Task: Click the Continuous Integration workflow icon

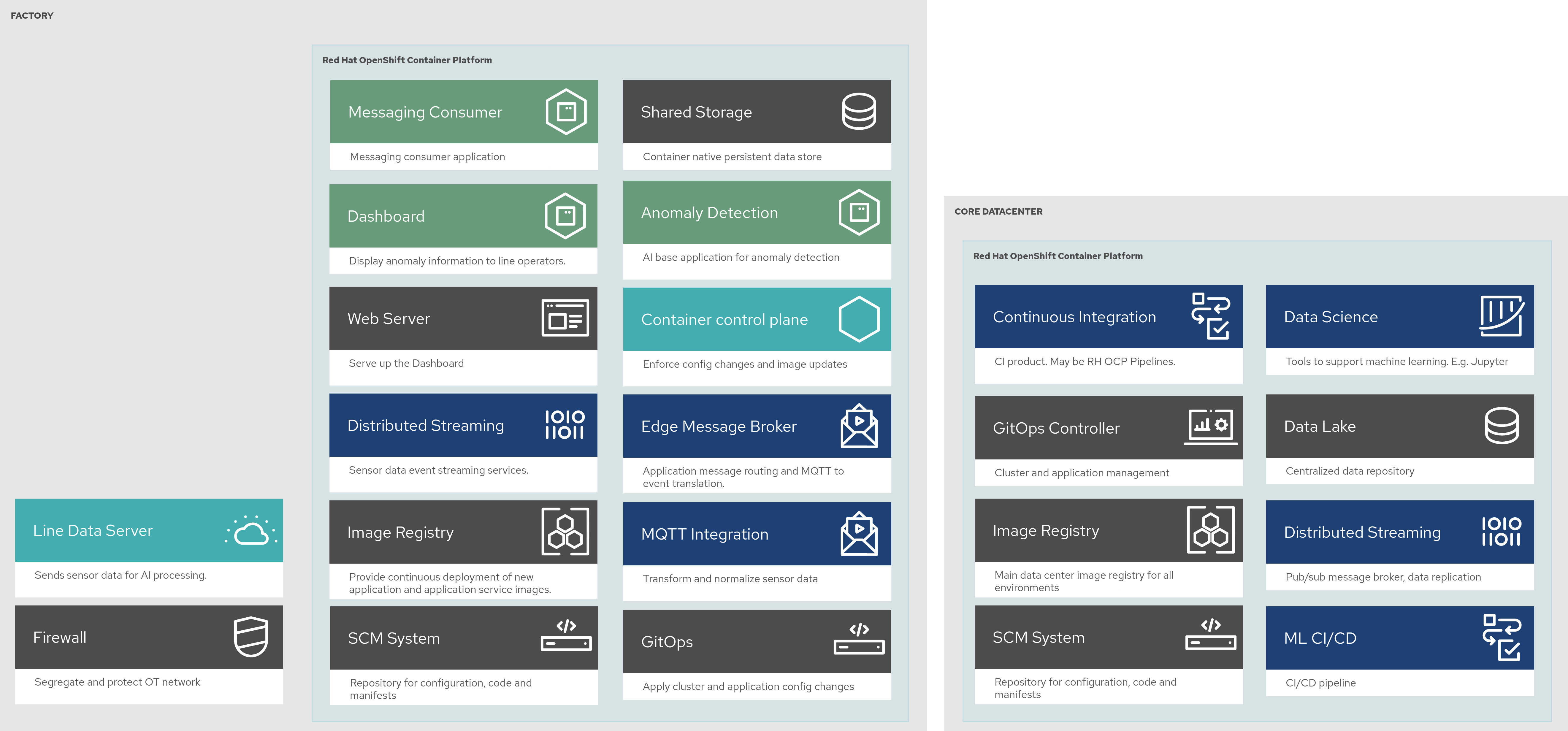Action: [x=1211, y=316]
